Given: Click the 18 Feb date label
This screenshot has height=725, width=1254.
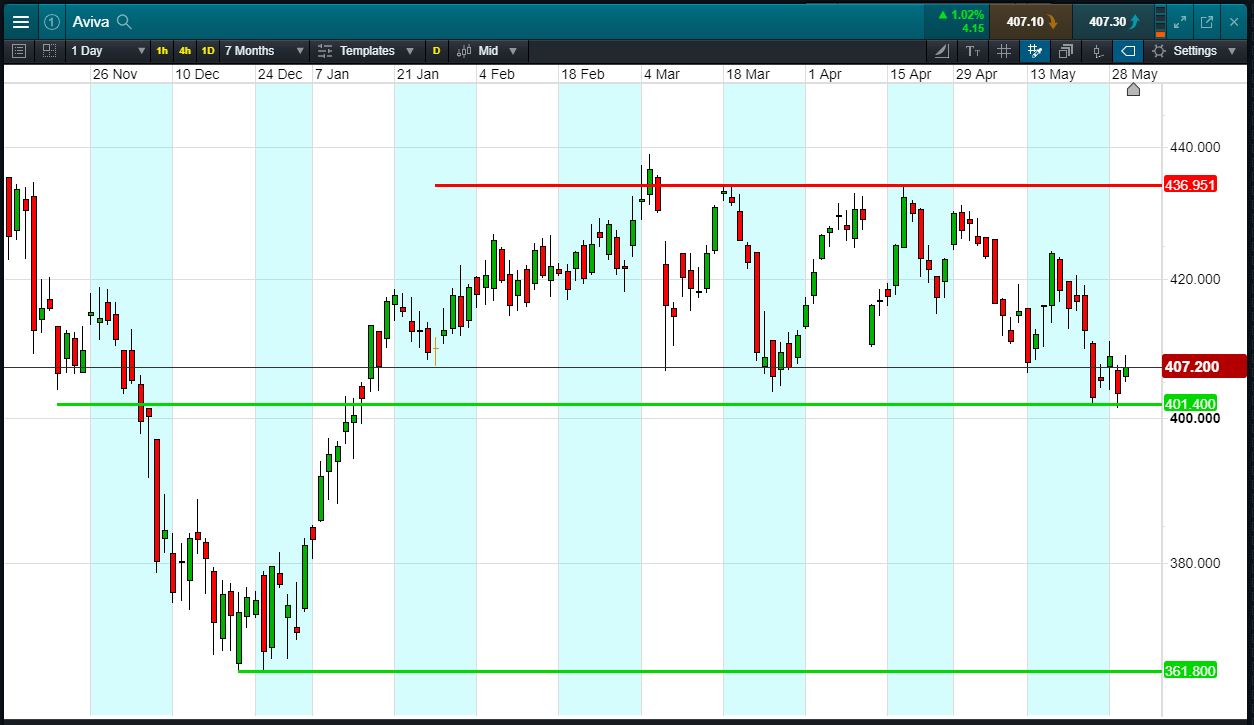Looking at the screenshot, I should click(583, 74).
